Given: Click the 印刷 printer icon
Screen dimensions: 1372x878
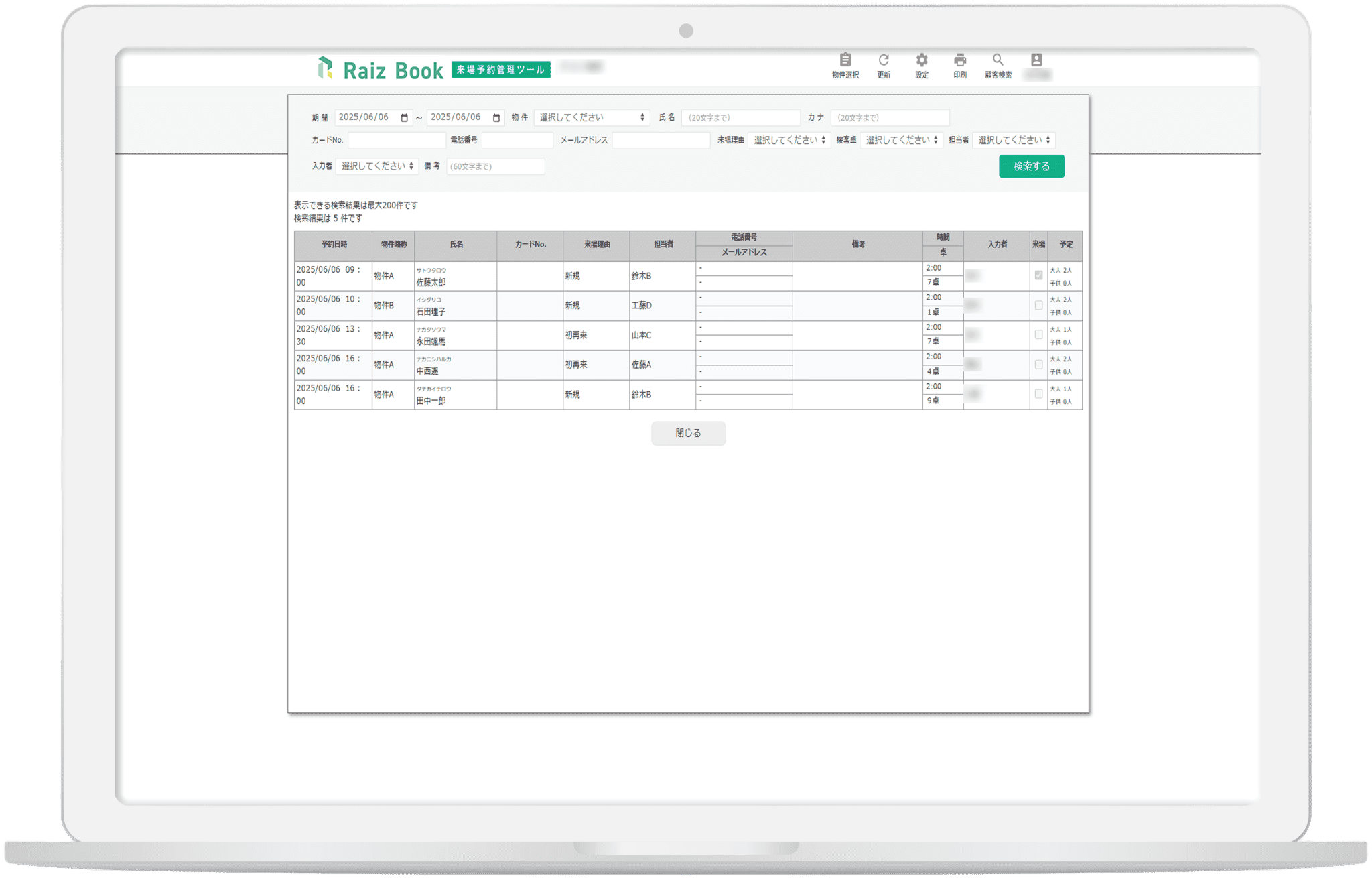Looking at the screenshot, I should pos(960,60).
